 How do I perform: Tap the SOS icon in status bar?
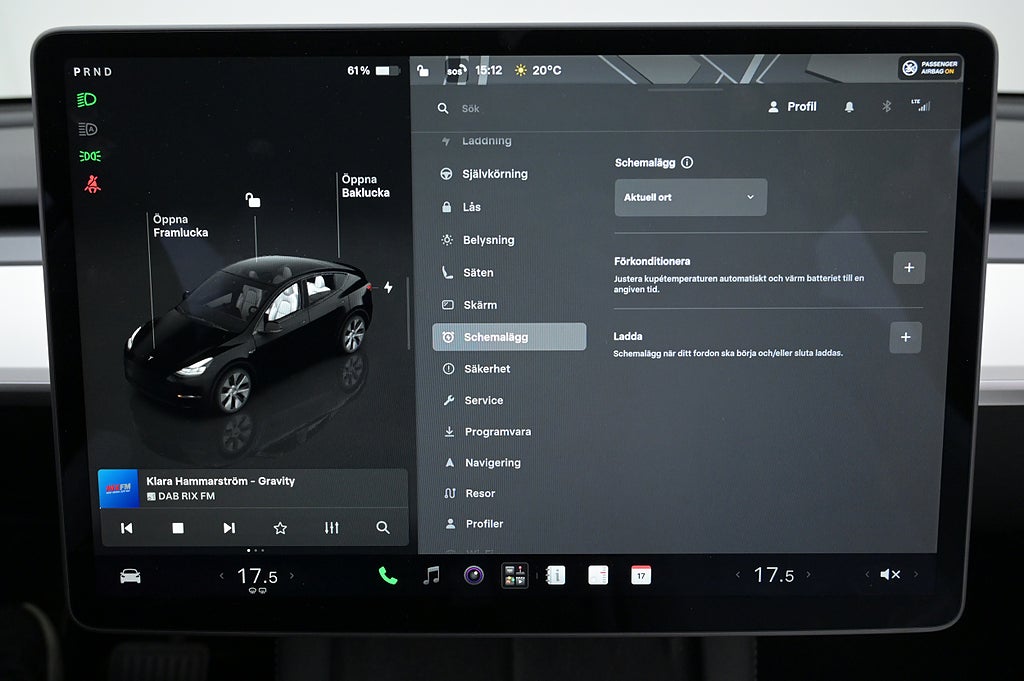pos(456,71)
